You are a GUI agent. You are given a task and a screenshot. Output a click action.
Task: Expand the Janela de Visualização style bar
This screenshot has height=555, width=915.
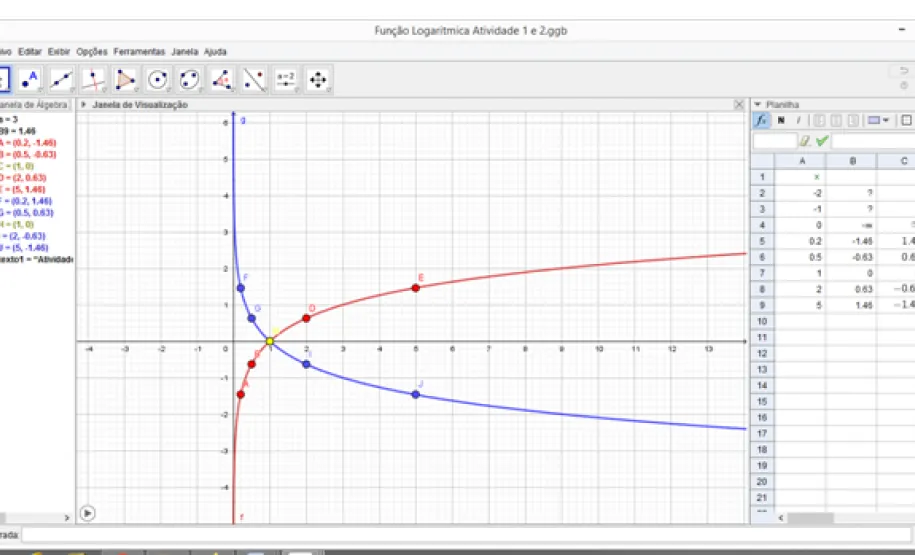pos(83,104)
